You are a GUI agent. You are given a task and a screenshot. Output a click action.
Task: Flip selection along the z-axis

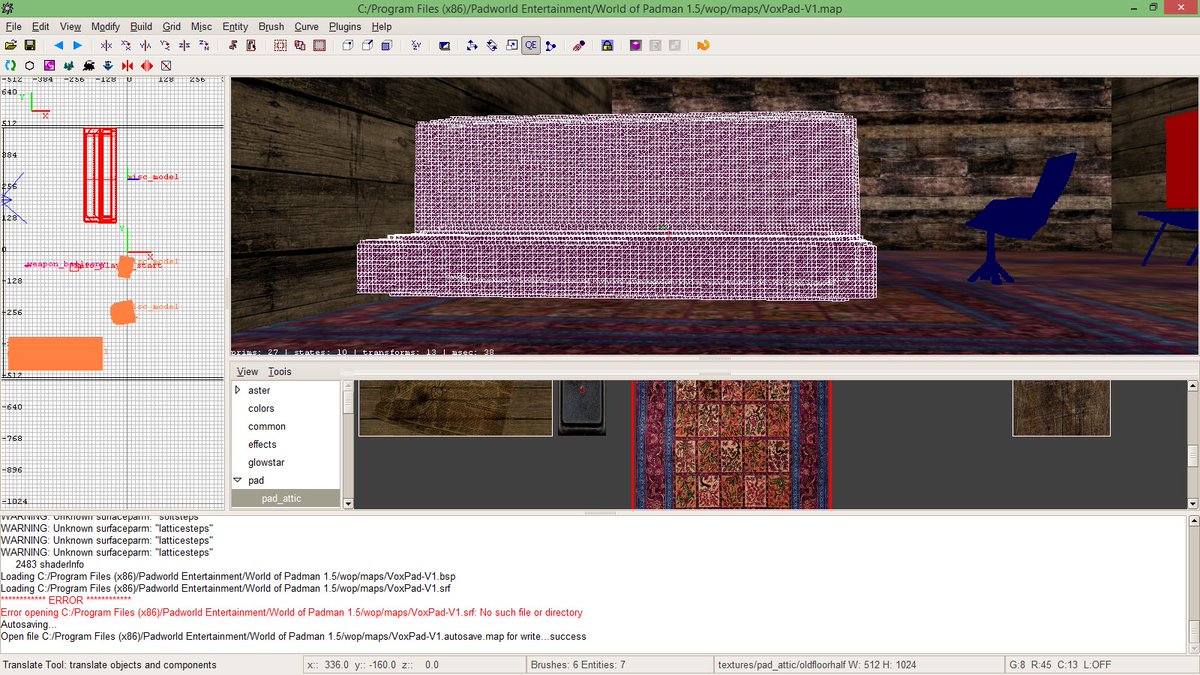point(185,45)
